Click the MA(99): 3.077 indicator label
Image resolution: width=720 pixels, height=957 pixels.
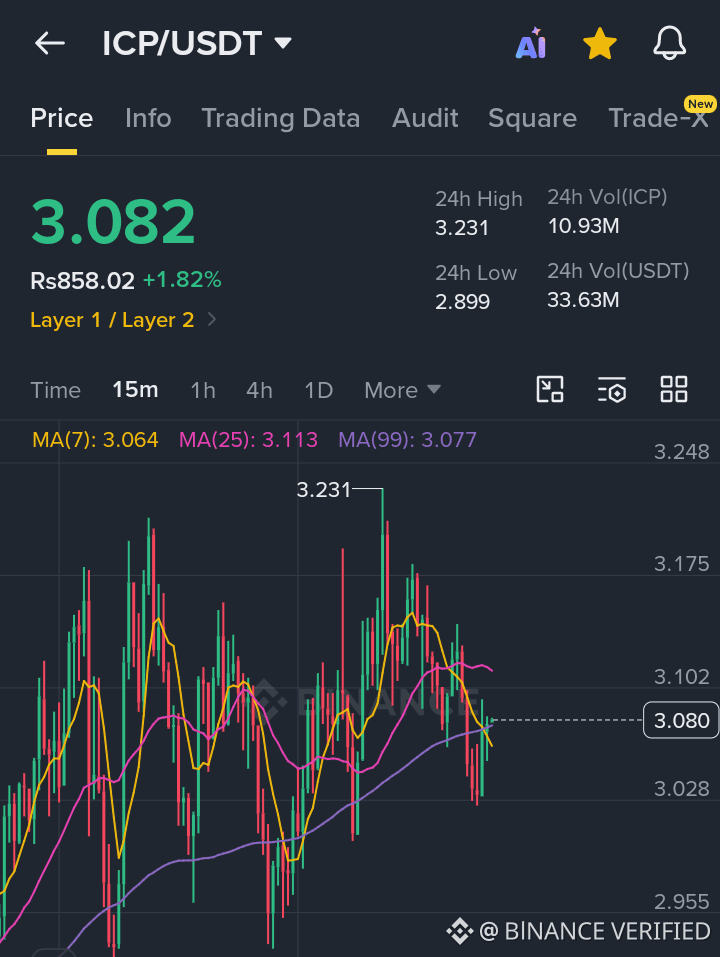[x=408, y=439]
